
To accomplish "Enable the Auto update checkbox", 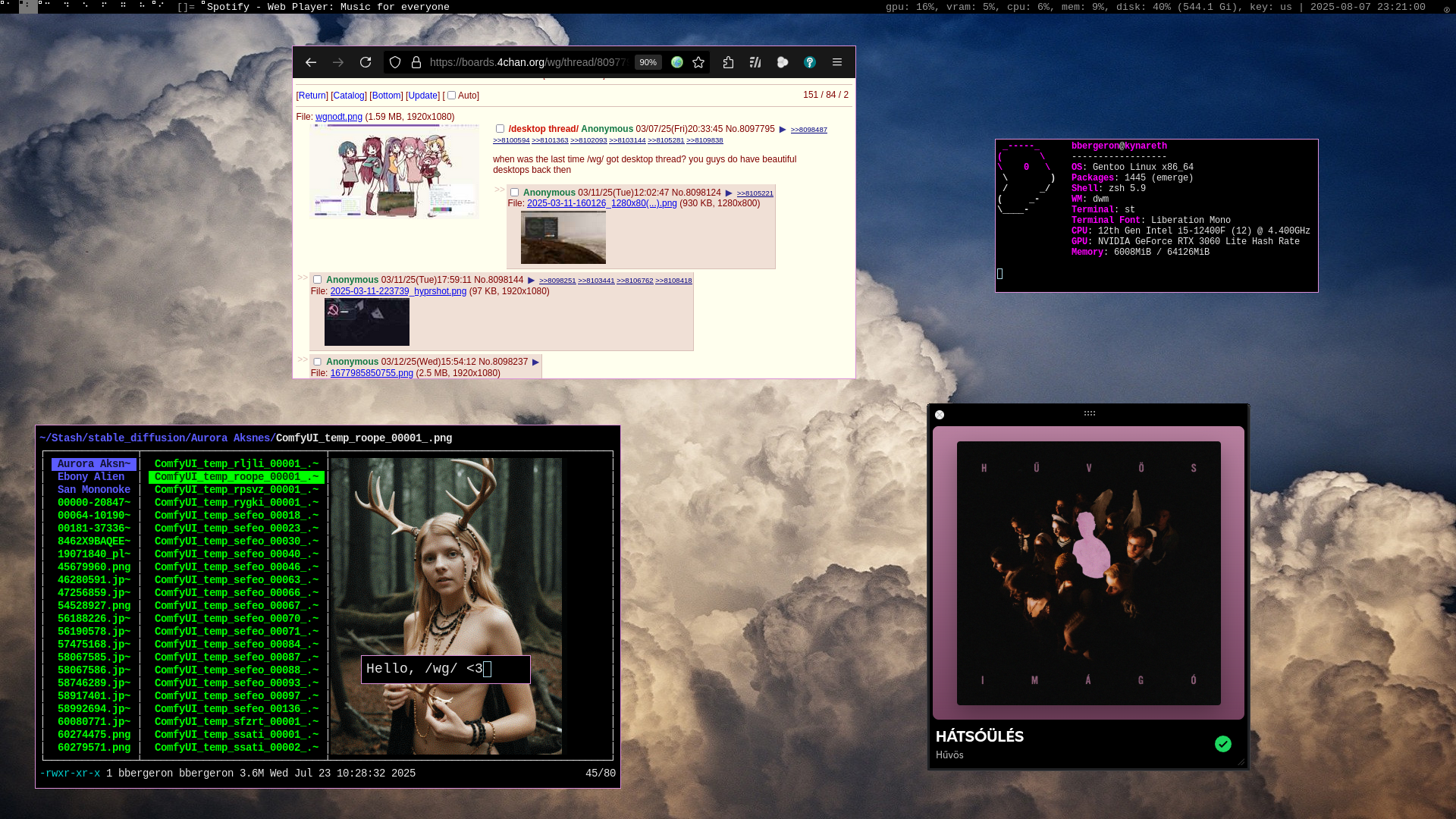I will click(x=451, y=96).
